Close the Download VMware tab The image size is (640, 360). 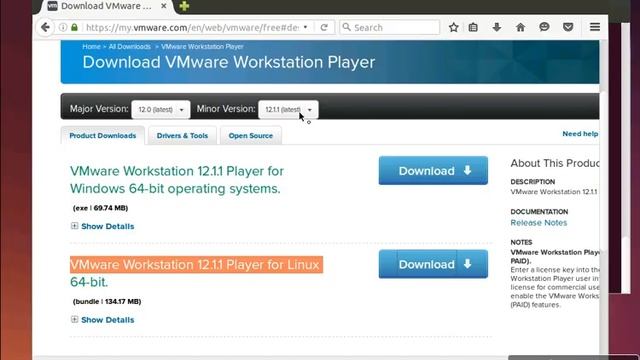tap(164, 6)
